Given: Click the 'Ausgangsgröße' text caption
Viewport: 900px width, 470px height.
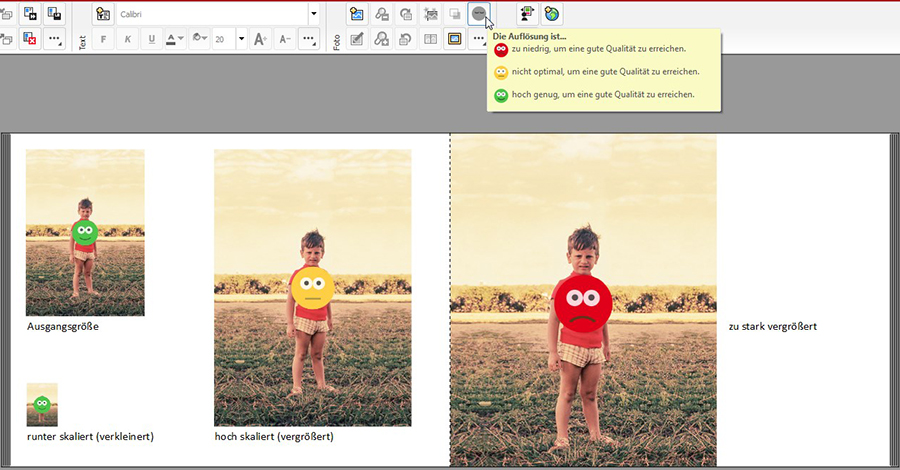Looking at the screenshot, I should [63, 326].
